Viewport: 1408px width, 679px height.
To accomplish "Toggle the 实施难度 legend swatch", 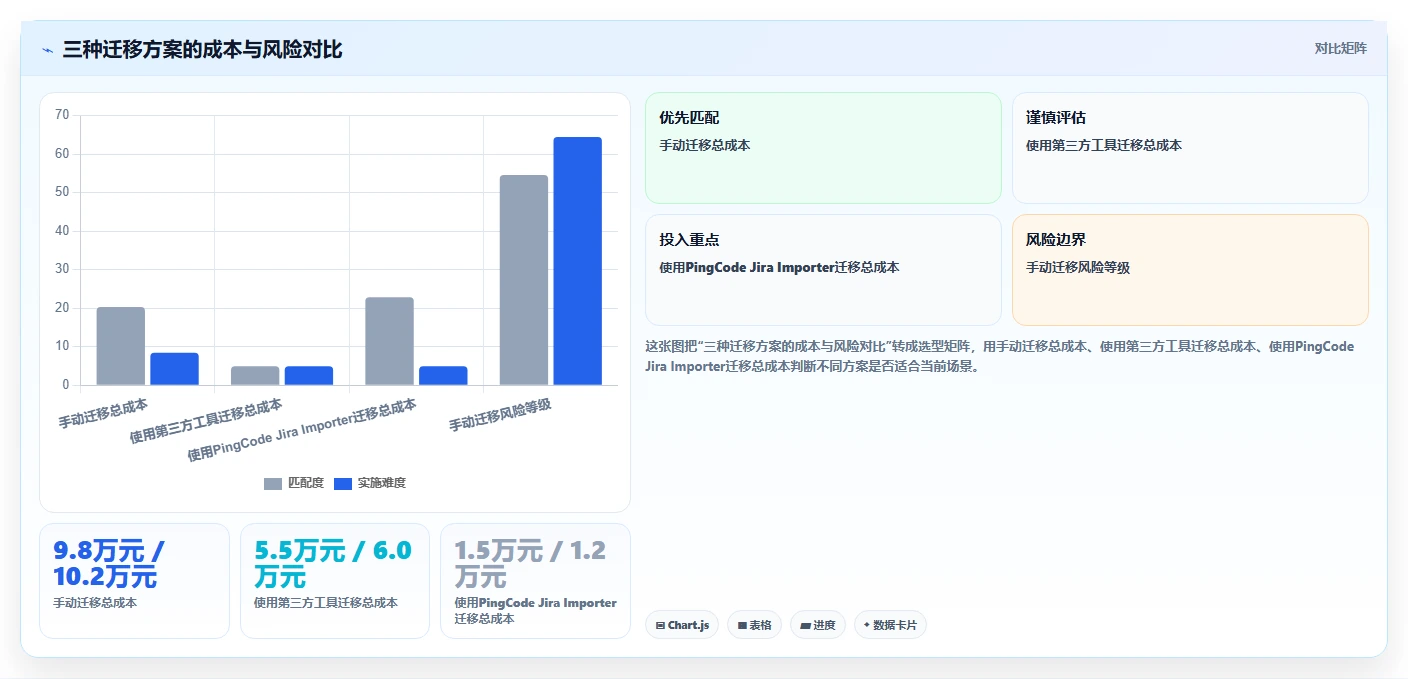I will click(343, 483).
